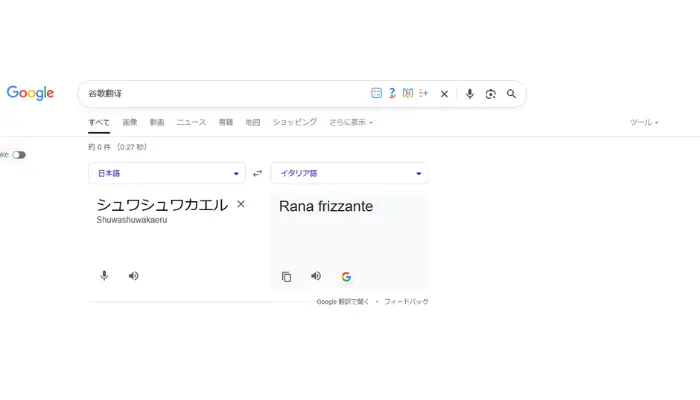Copy the translation with the copy icon
Viewport: 700px width, 400px height.
(x=287, y=277)
